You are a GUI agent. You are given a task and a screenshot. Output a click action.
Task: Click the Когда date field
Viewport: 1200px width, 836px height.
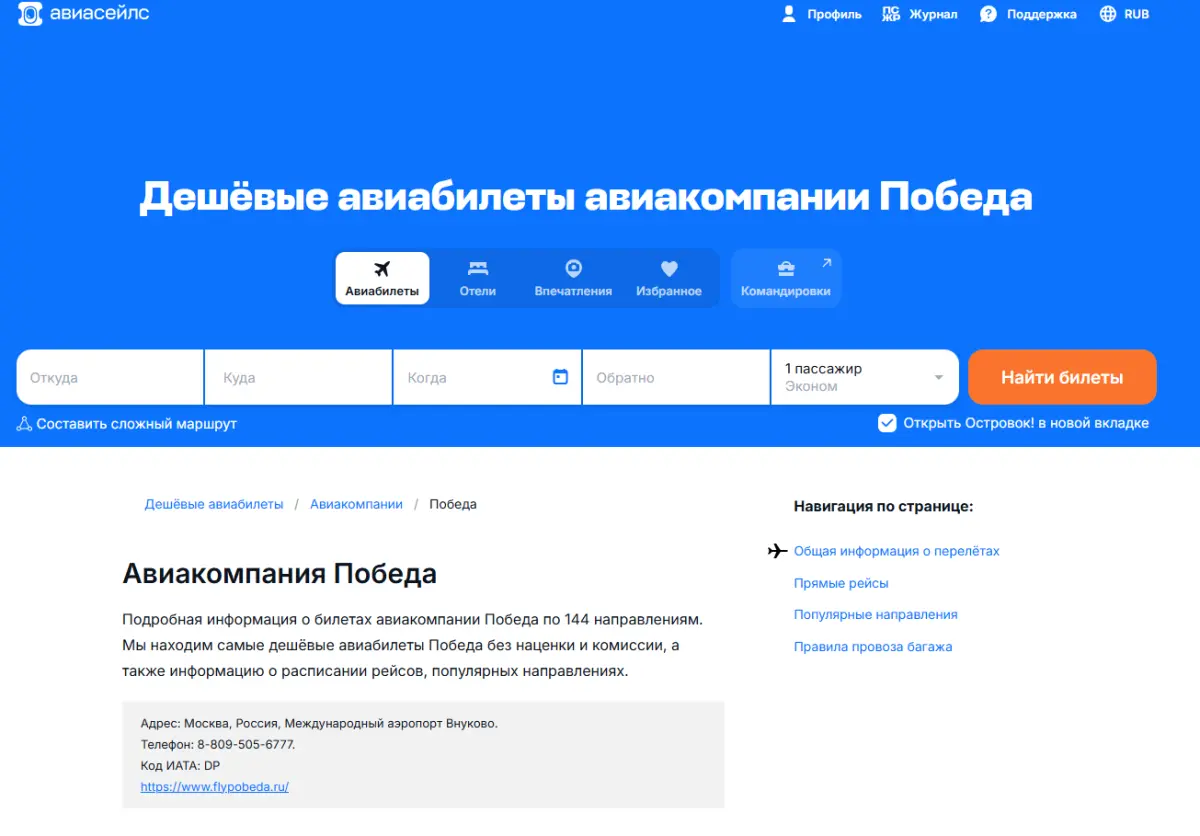[x=487, y=377]
